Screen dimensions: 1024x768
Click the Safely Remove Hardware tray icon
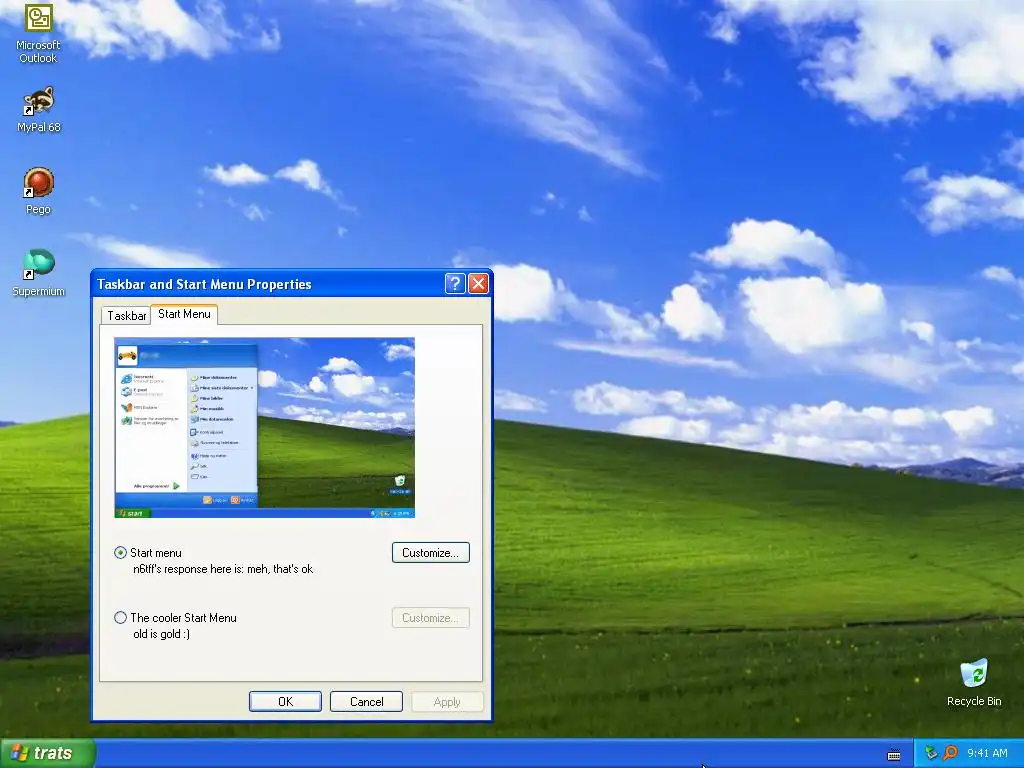click(931, 753)
